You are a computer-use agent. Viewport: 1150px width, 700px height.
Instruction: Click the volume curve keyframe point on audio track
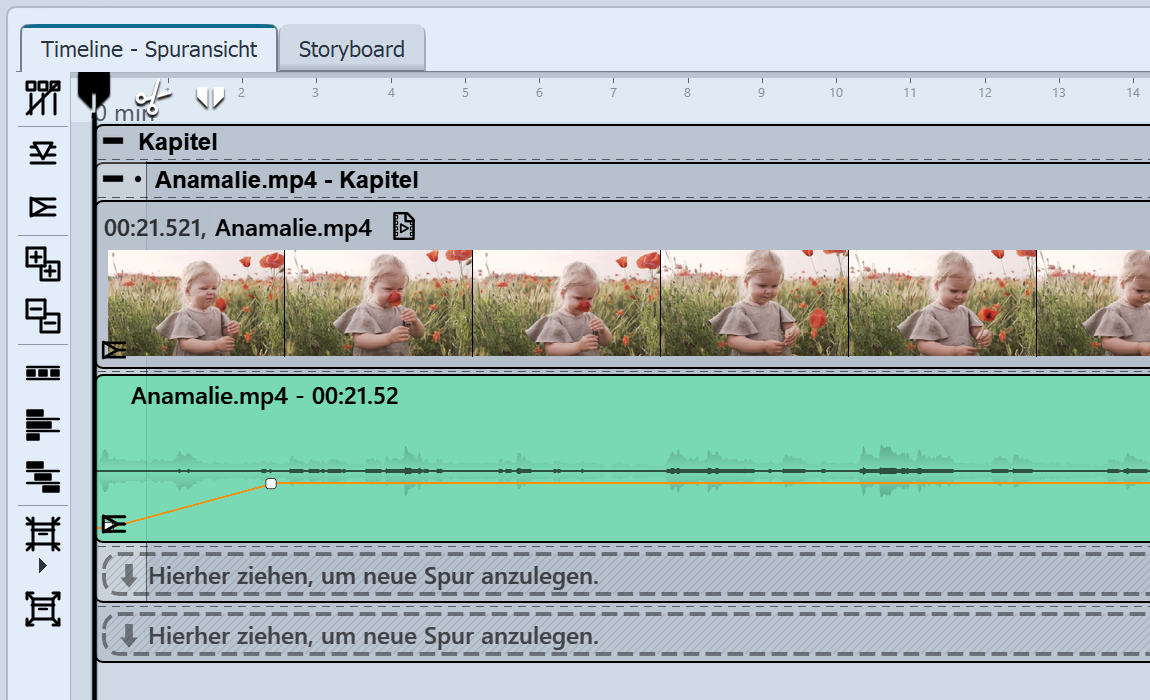(270, 483)
